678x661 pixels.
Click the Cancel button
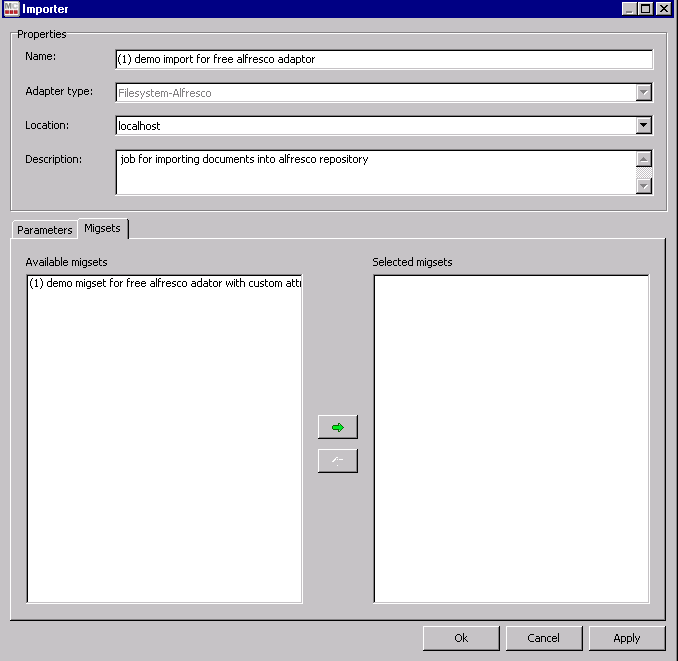click(x=544, y=638)
